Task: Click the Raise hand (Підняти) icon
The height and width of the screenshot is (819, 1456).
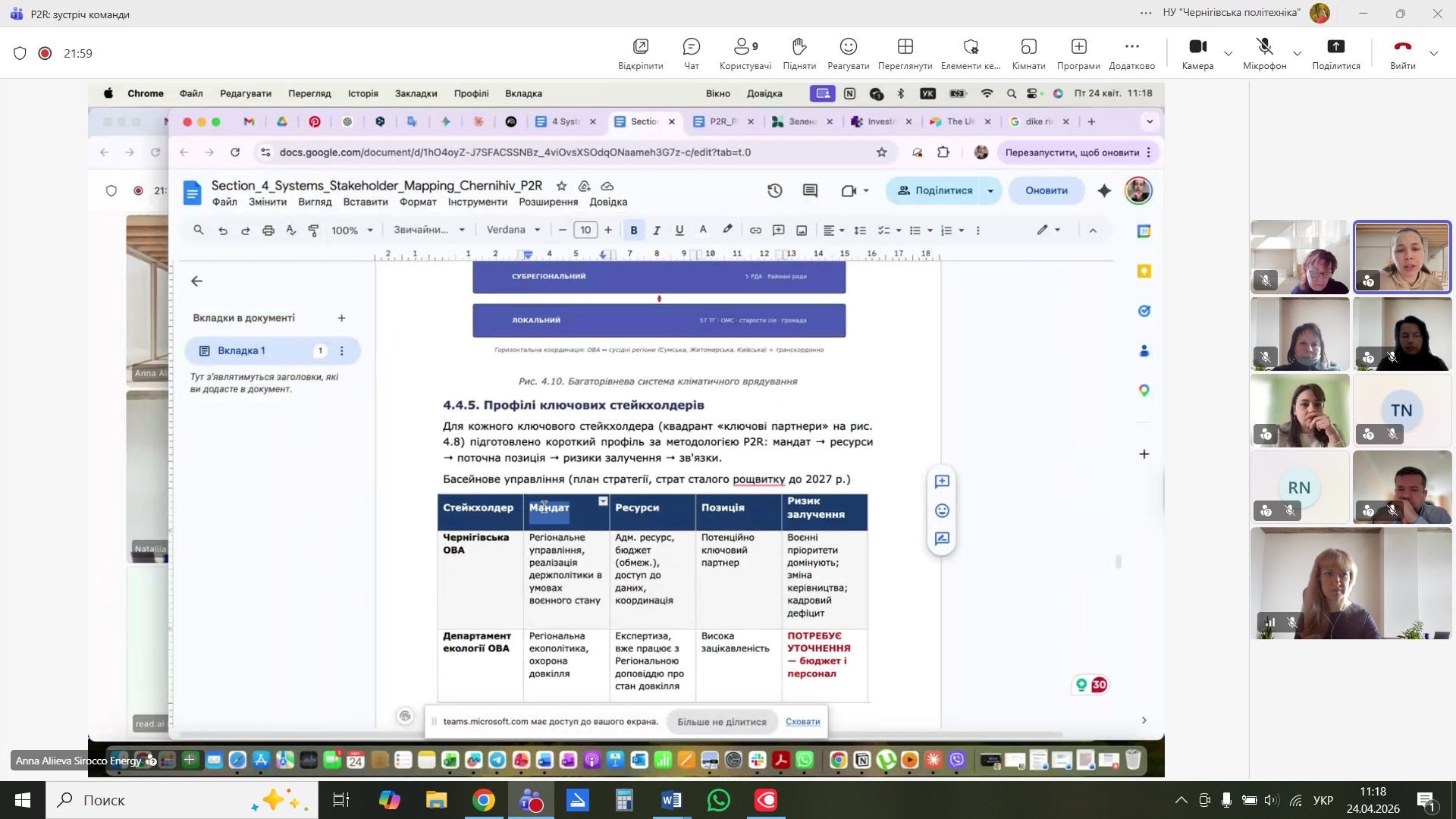Action: click(799, 47)
